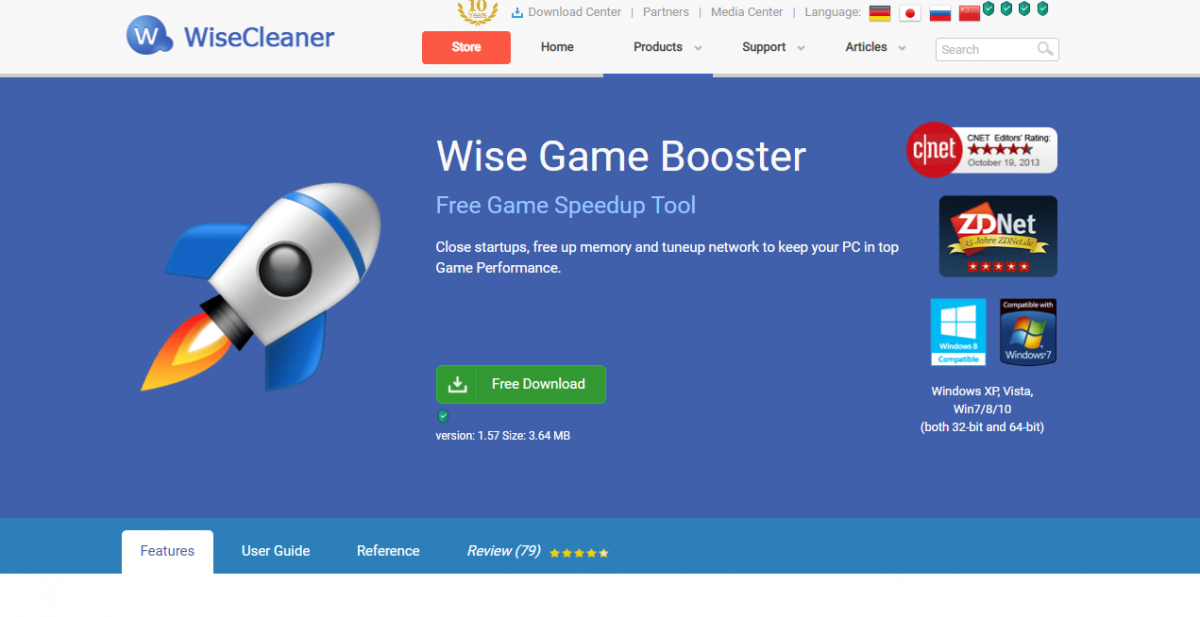Viewport: 1200px width, 617px height.
Task: Open the red Store button
Action: point(466,47)
